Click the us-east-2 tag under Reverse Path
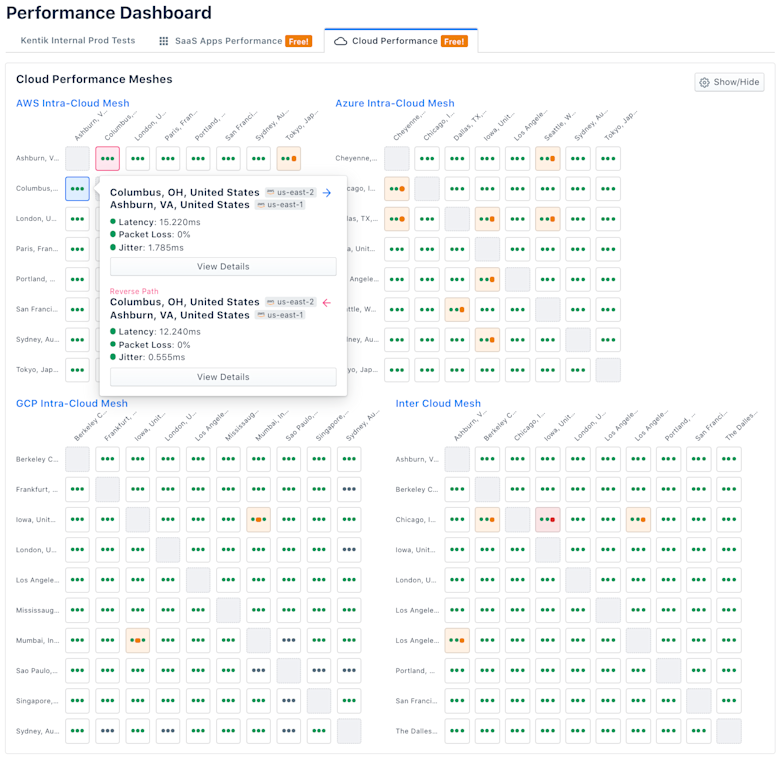 coord(291,302)
